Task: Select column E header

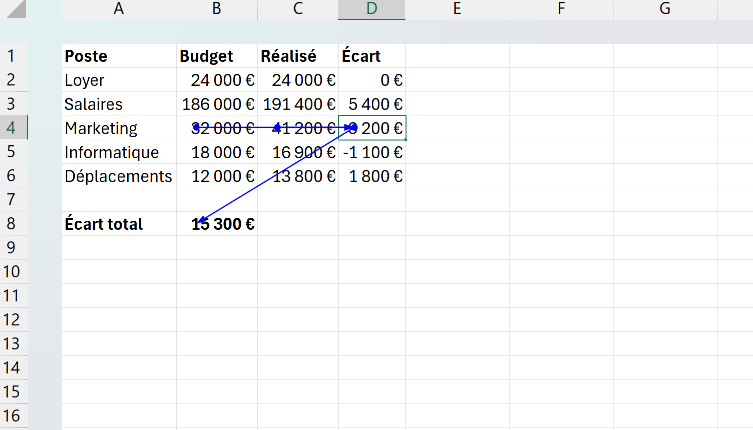Action: pos(457,9)
